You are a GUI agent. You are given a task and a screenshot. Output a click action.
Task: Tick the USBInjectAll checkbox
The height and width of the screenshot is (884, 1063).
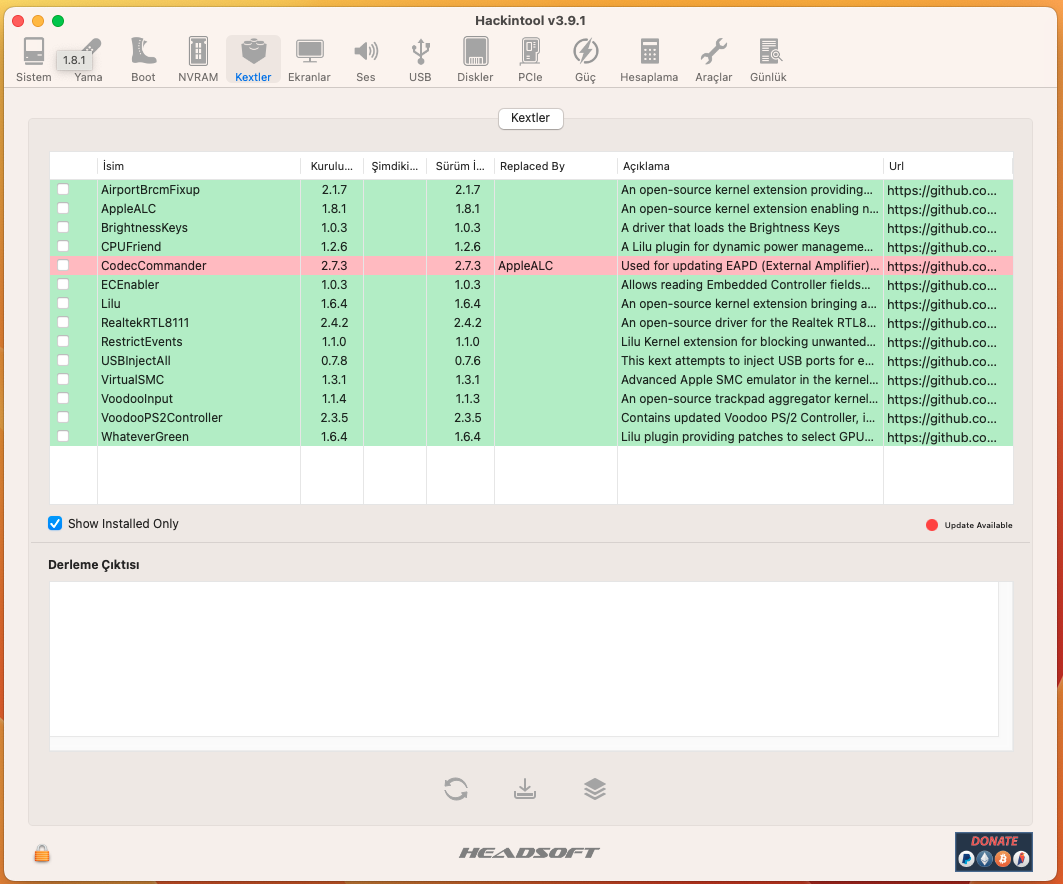coord(63,360)
